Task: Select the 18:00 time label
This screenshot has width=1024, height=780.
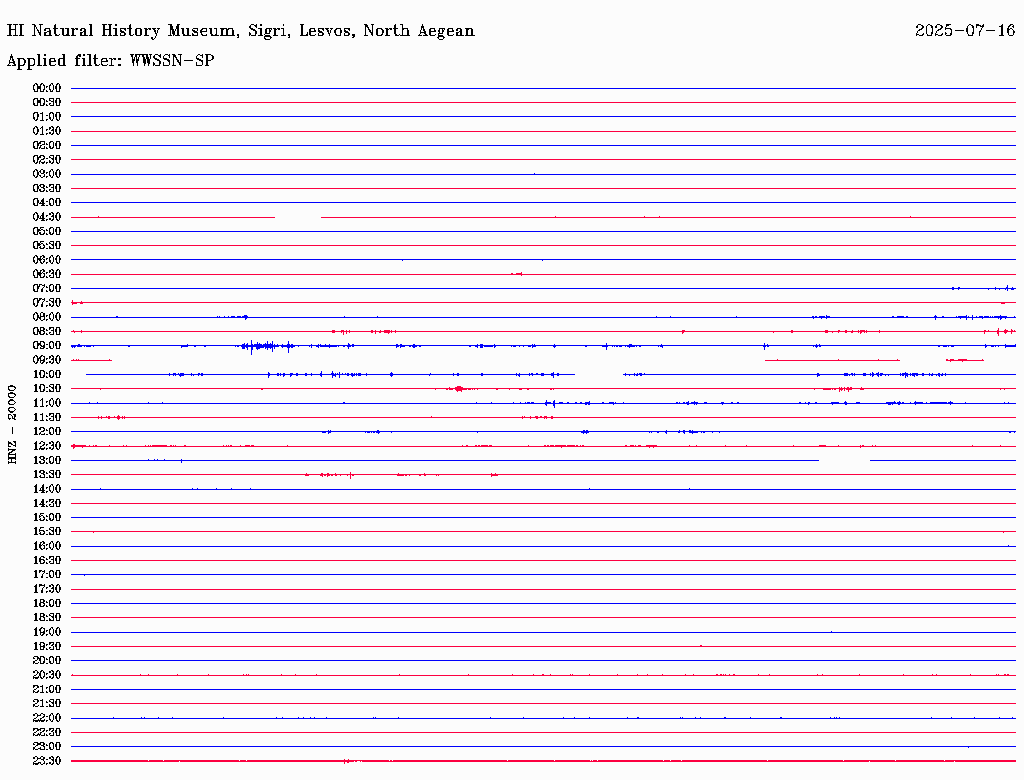Action: pos(47,604)
